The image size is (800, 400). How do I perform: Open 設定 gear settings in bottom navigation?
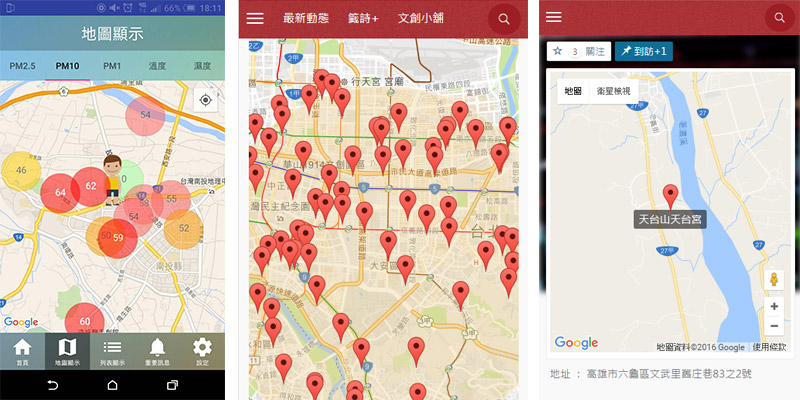click(202, 352)
